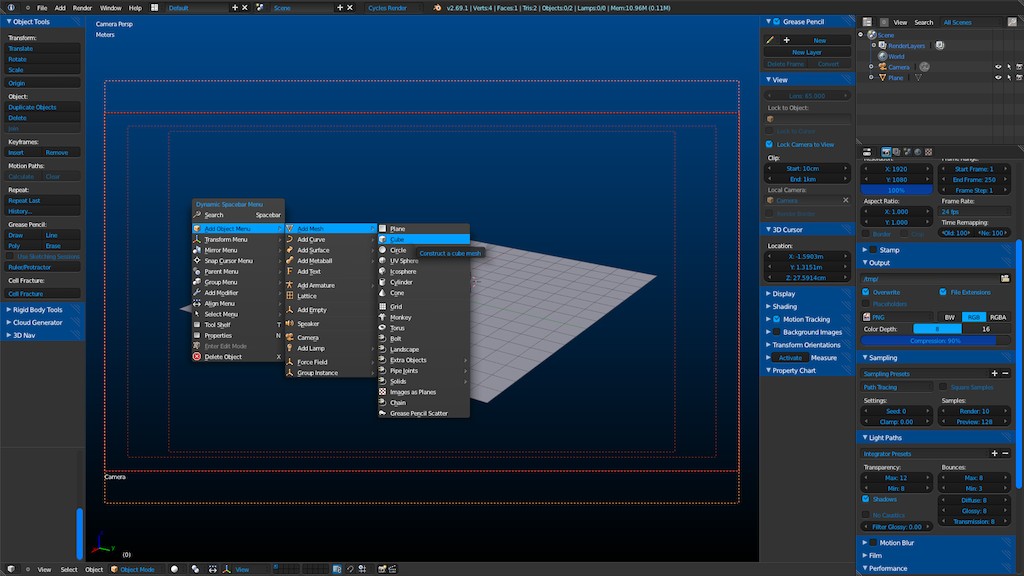Viewport: 1024px width, 576px height.
Task: Switch to the World properties tab
Action: coord(918,153)
